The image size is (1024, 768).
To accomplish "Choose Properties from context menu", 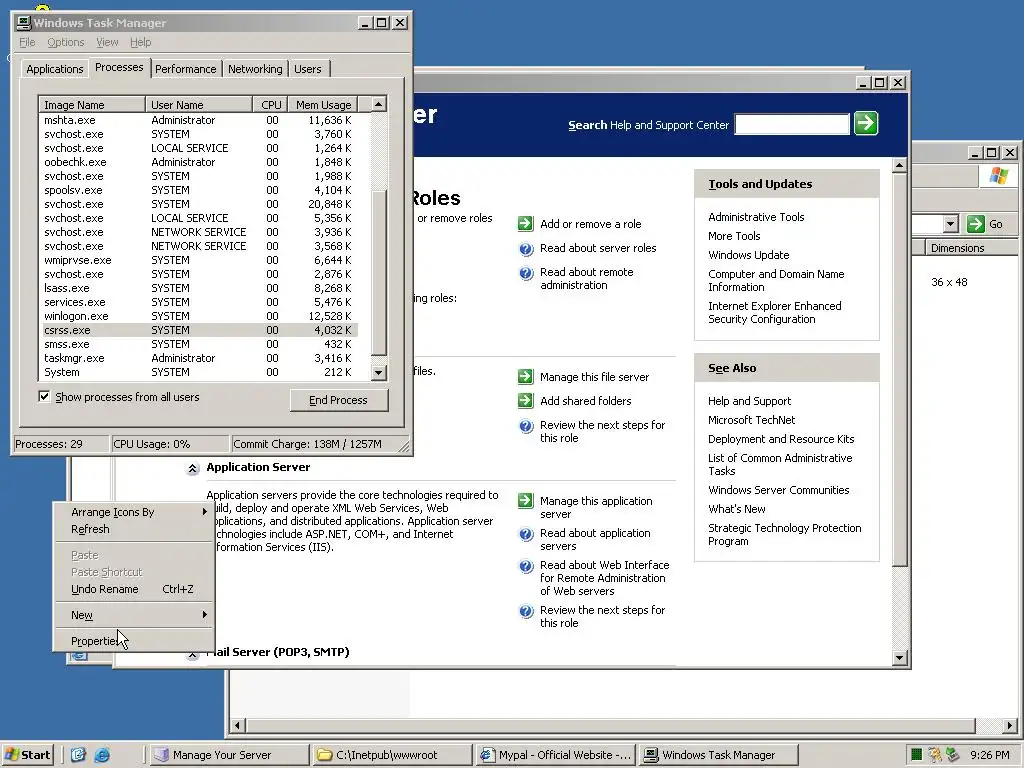I will (133, 641).
